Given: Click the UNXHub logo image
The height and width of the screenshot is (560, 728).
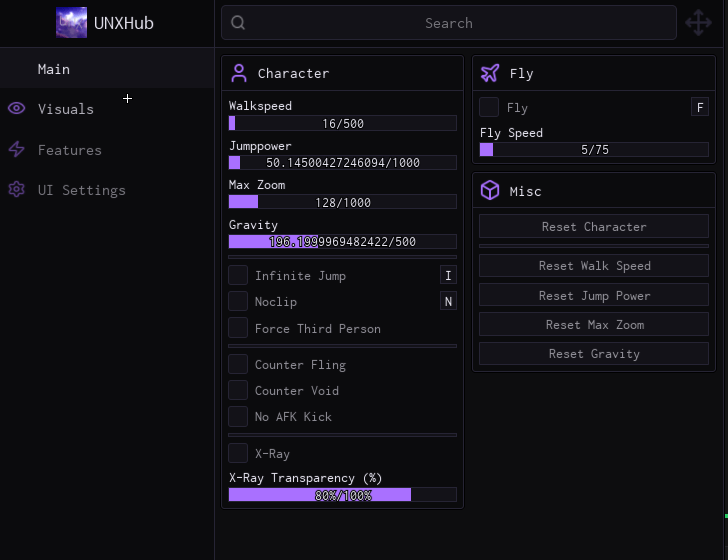Looking at the screenshot, I should click(x=71, y=22).
